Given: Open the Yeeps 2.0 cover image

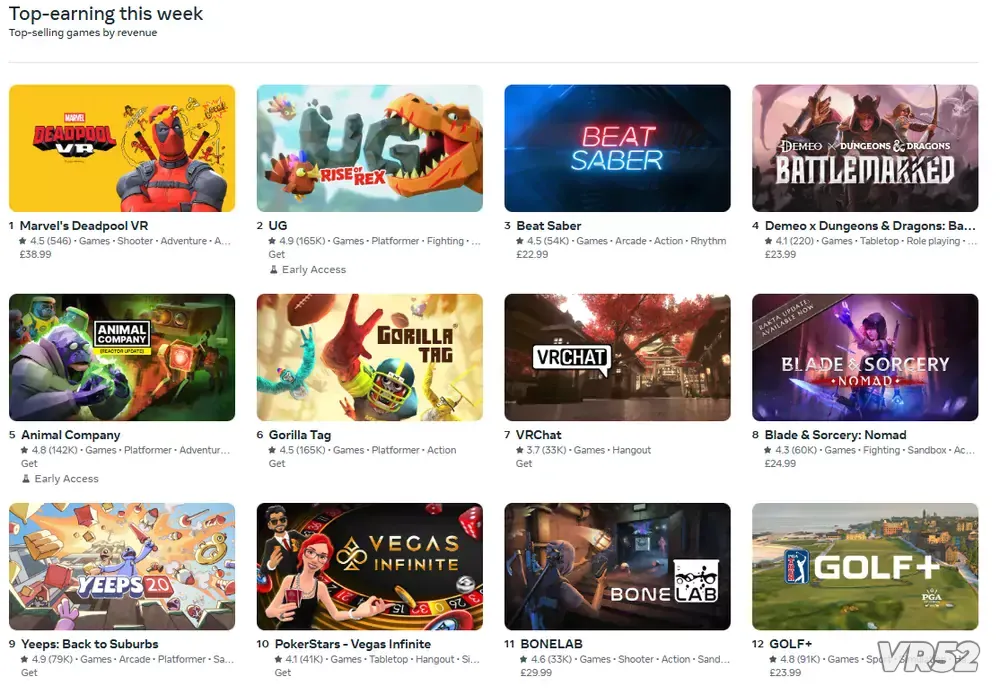Looking at the screenshot, I should (x=122, y=566).
